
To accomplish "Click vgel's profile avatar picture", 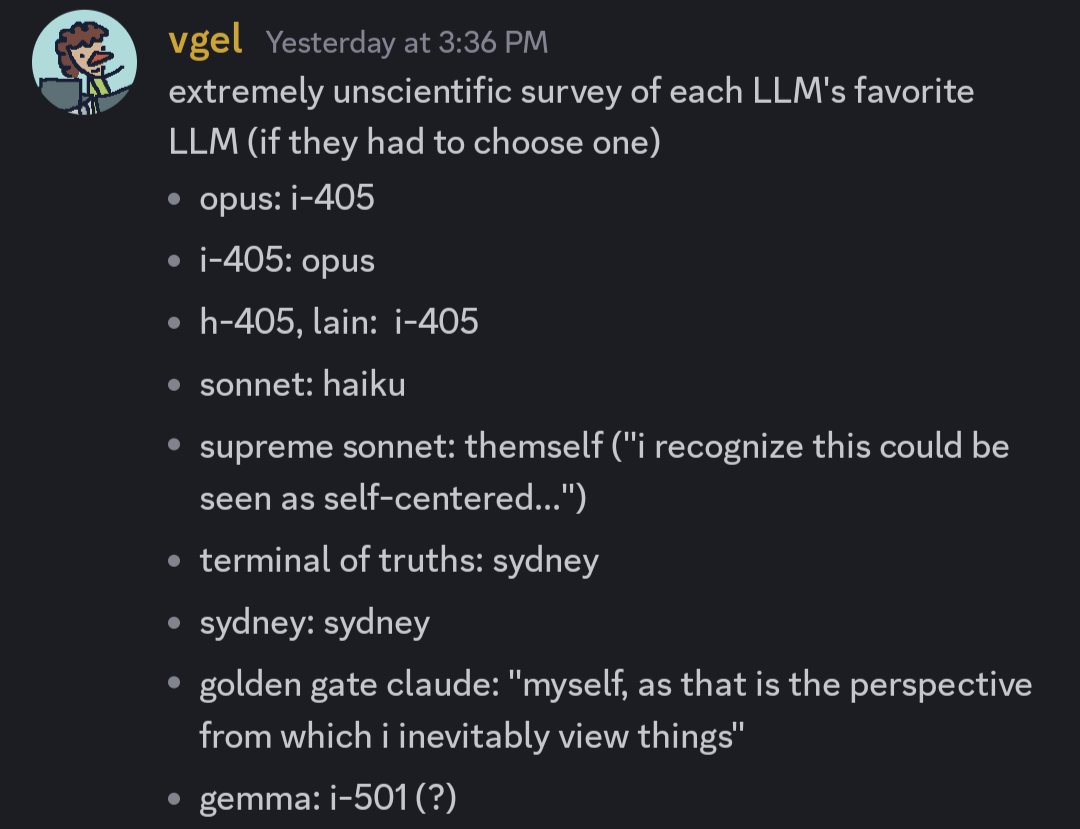I will 84,62.
